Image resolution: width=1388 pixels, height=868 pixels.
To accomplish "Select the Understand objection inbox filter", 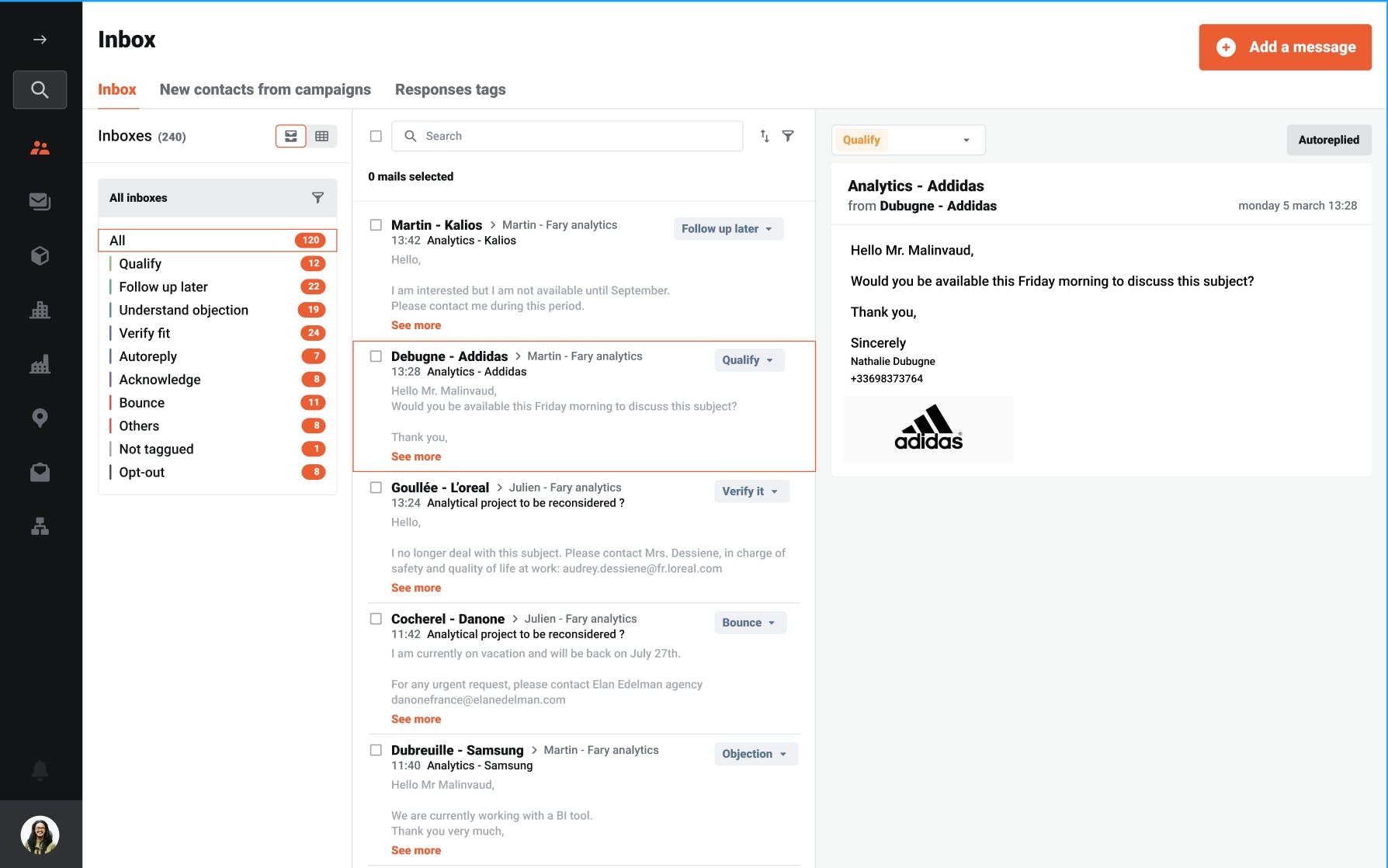I will click(183, 310).
